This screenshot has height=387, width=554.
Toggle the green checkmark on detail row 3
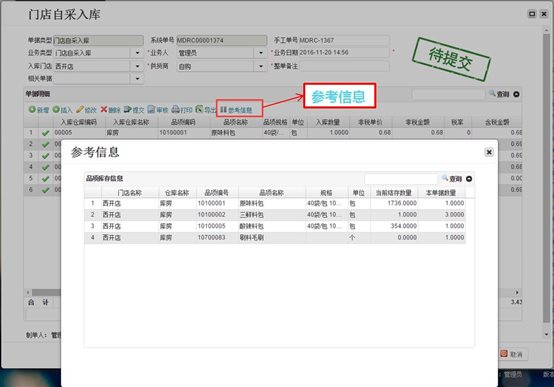click(45, 156)
